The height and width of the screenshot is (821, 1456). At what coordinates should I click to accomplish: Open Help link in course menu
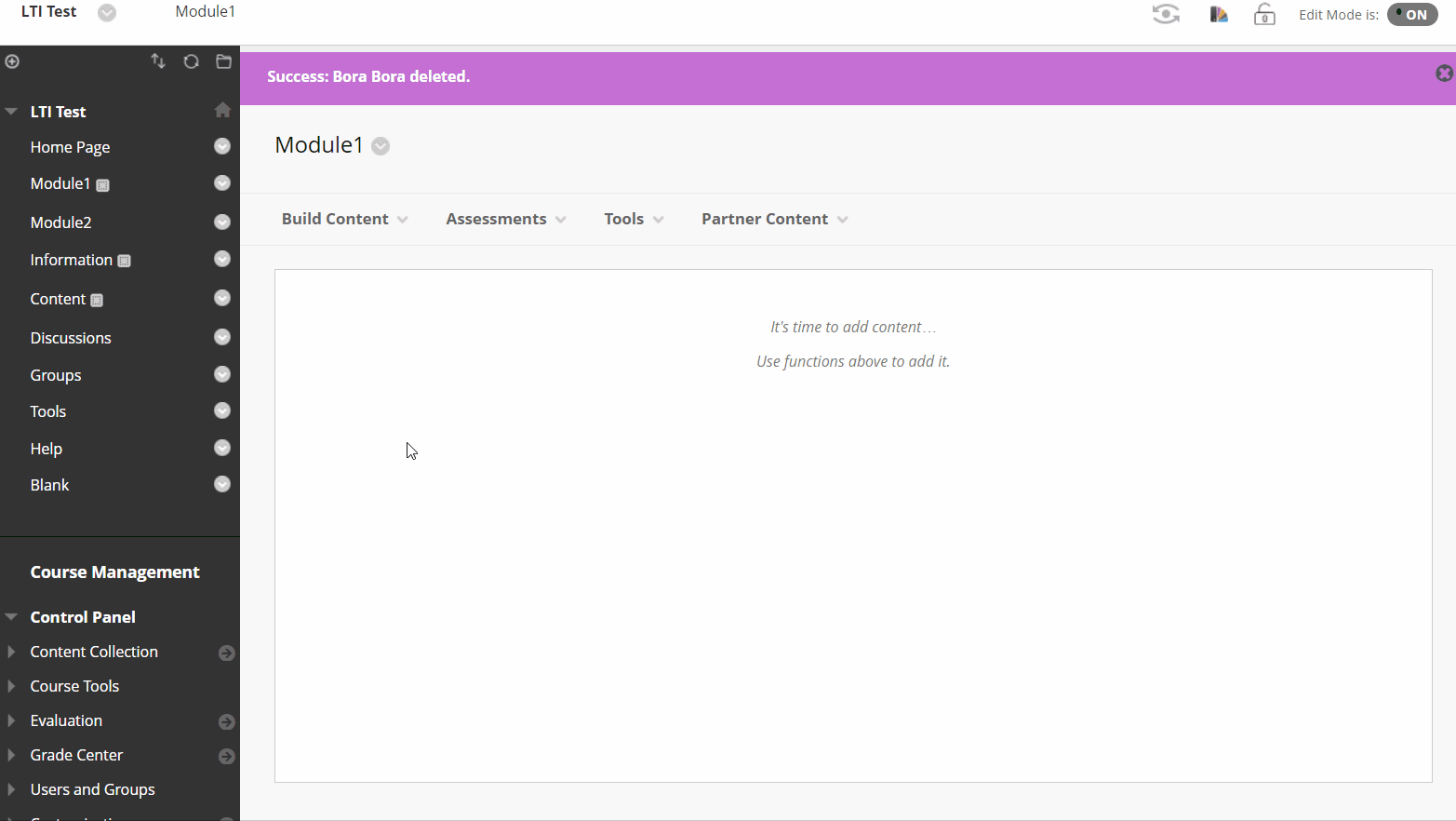coord(46,449)
